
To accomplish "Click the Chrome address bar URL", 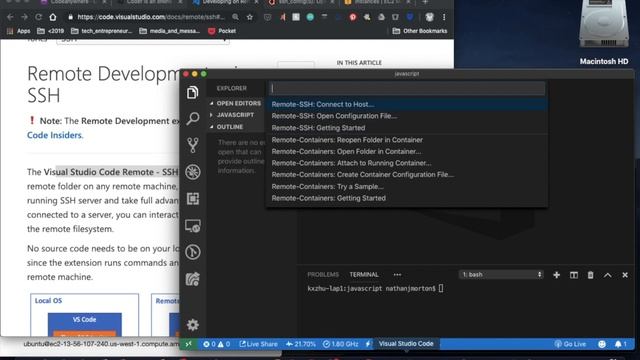I will tap(151, 17).
